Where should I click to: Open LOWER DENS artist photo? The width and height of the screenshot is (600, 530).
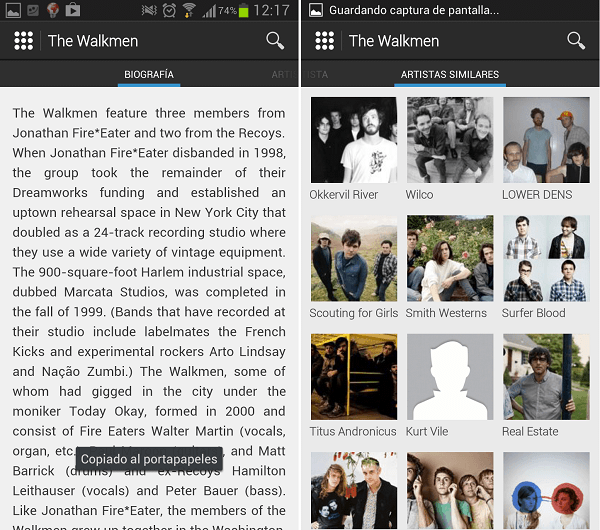click(546, 140)
